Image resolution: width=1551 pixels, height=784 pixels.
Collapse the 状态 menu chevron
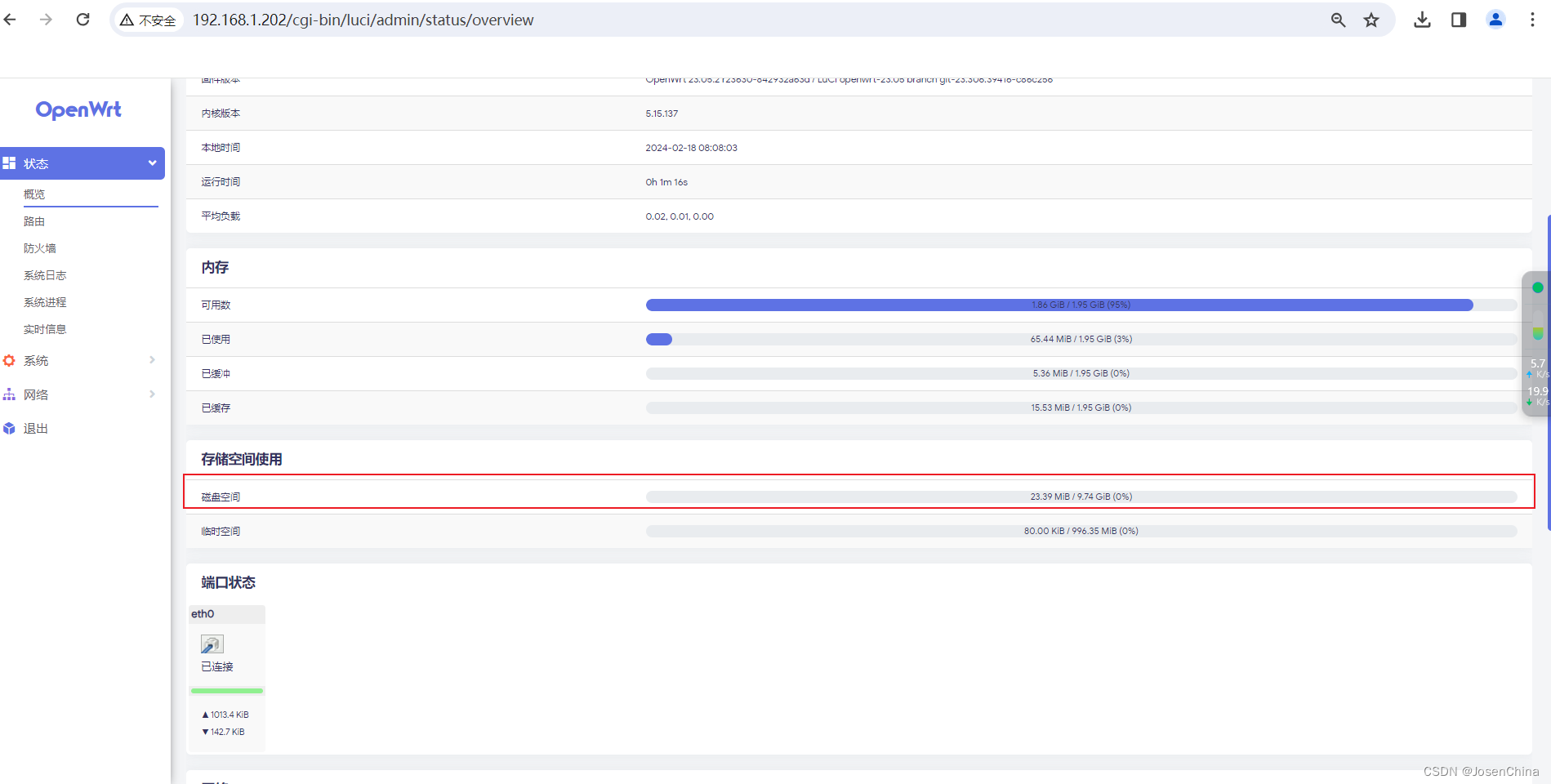(152, 163)
